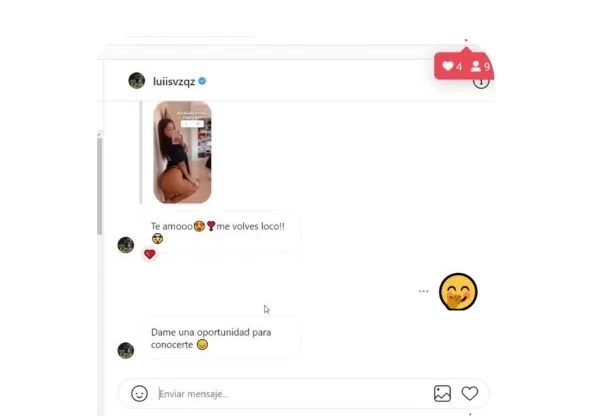Click the conversation scrollbar on the left
Screen dimensions: 605x416
[x=100, y=185]
